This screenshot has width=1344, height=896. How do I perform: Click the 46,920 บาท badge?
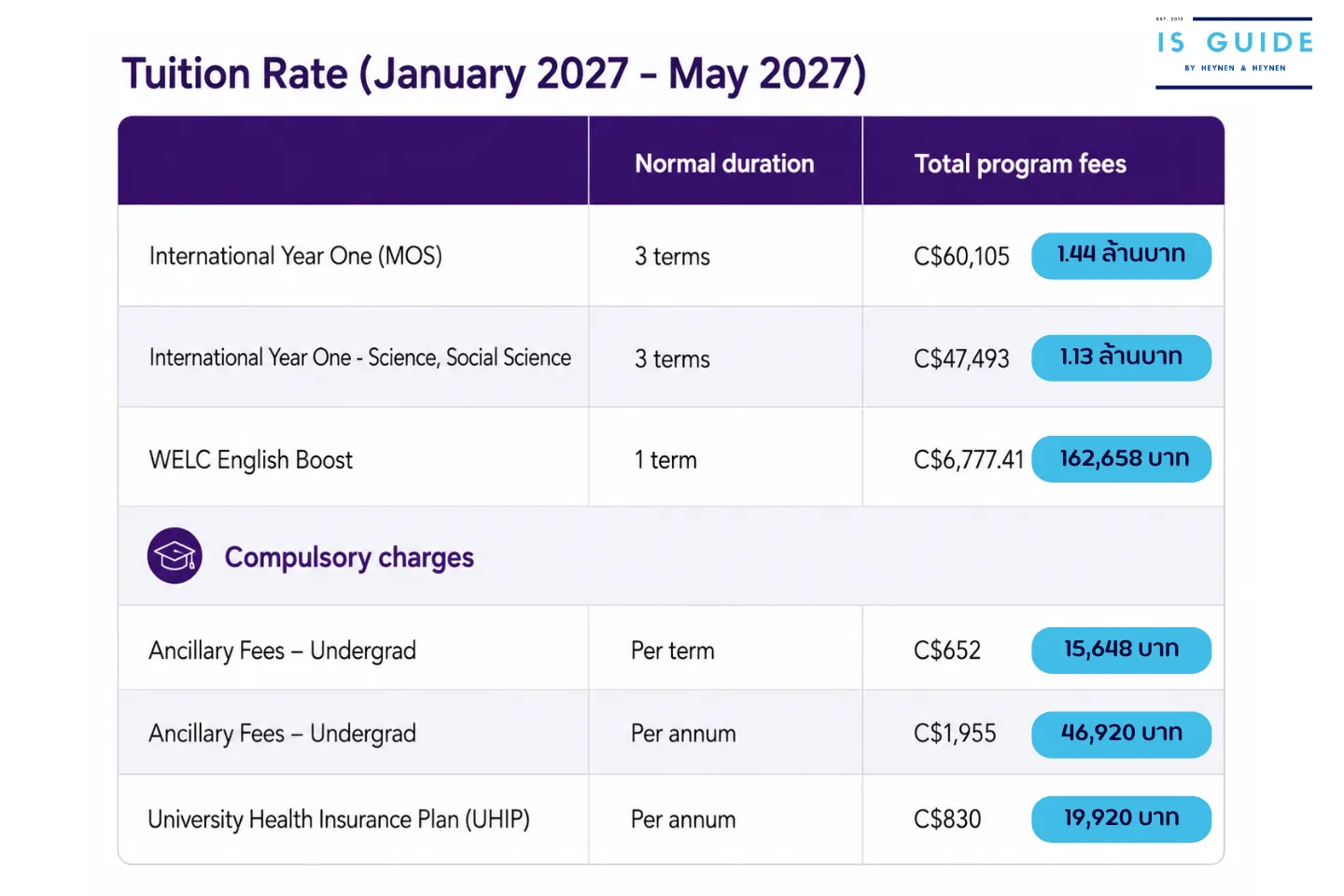click(x=1121, y=735)
